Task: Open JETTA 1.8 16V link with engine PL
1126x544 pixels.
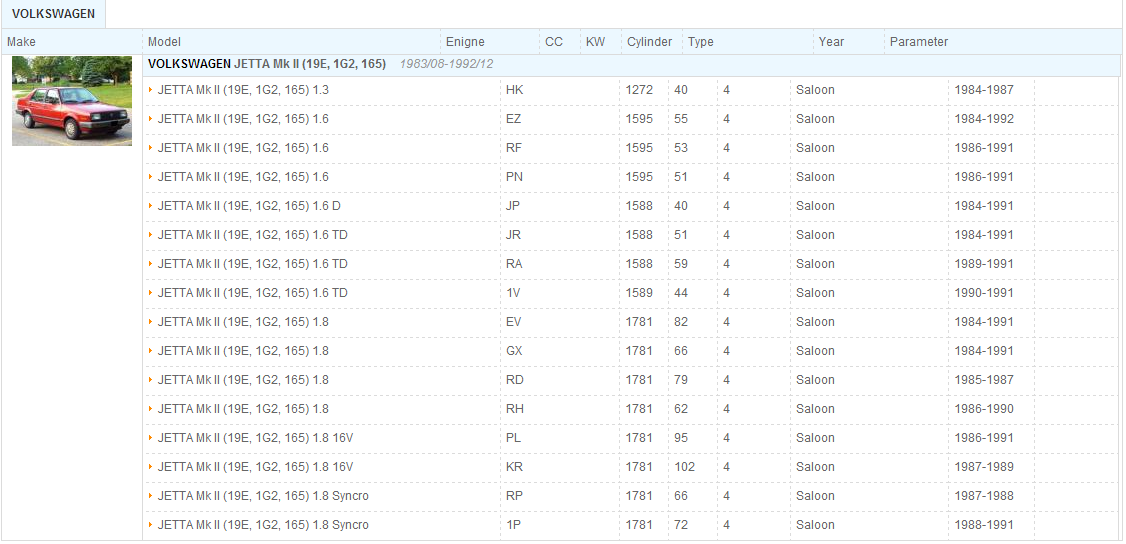Action: click(256, 438)
